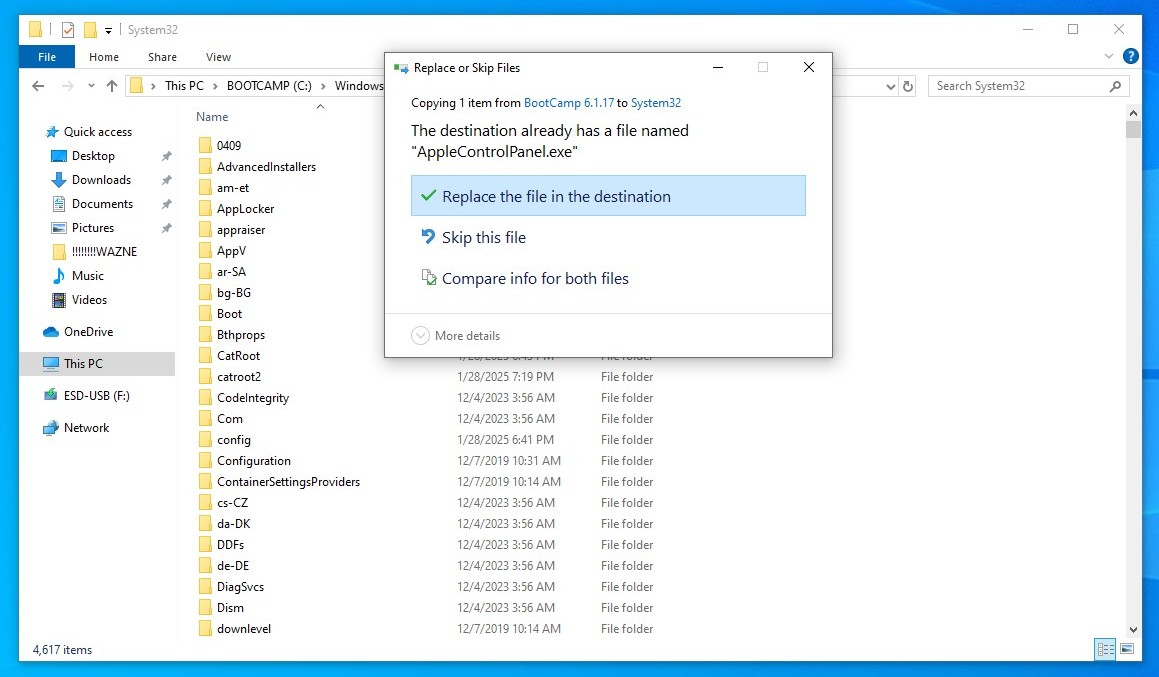The width and height of the screenshot is (1159, 677).
Task: Select the DDFs folder
Action: tap(230, 545)
